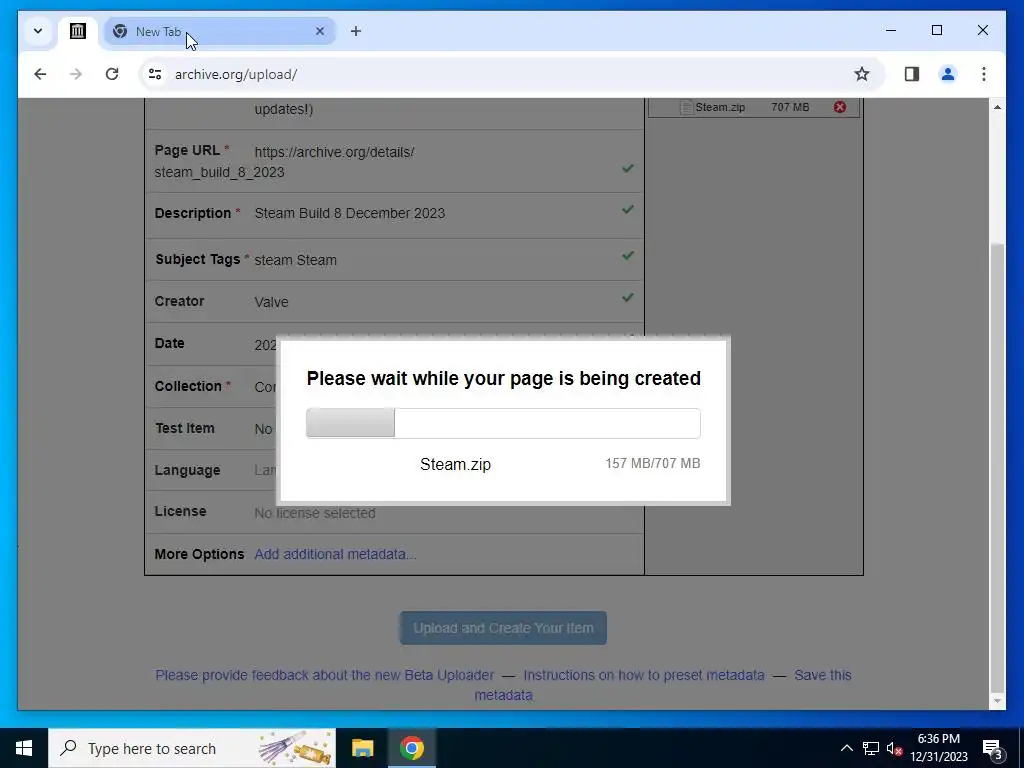Click 157 MB/707 MB progress text
The image size is (1024, 768).
[652, 464]
